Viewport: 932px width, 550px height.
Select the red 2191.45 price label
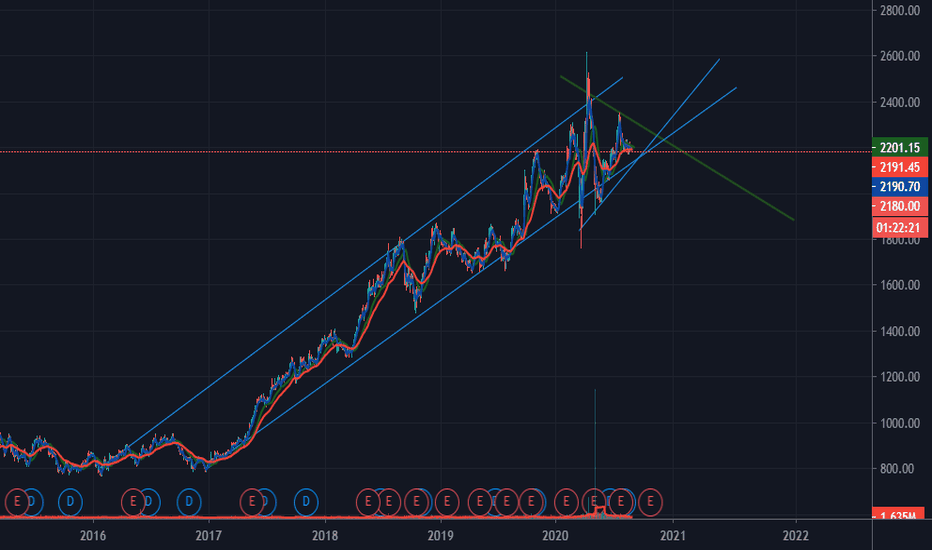900,167
